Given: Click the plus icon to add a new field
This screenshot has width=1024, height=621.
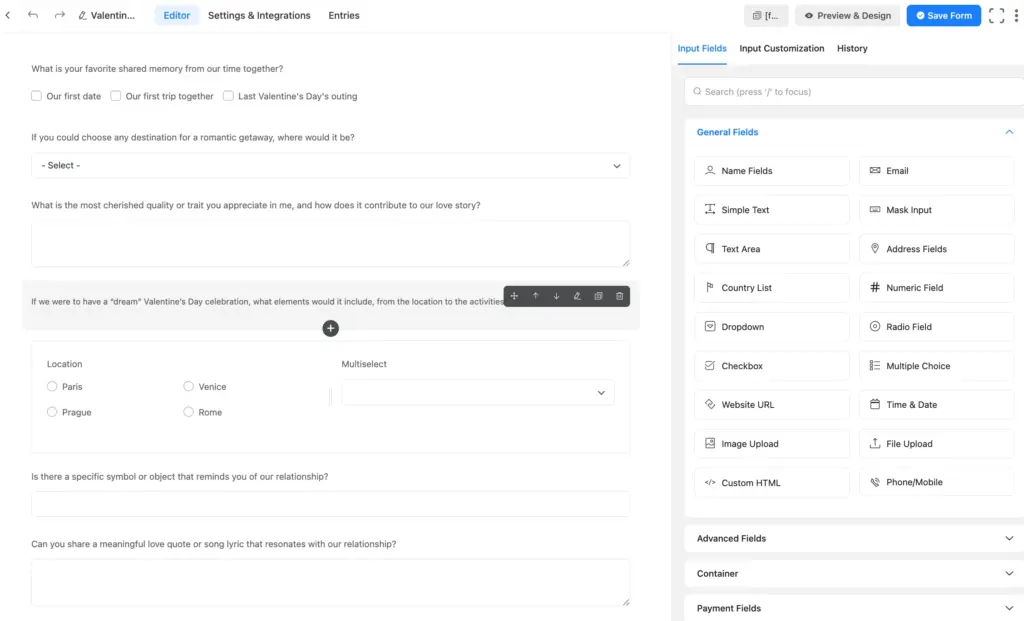Looking at the screenshot, I should [x=330, y=328].
